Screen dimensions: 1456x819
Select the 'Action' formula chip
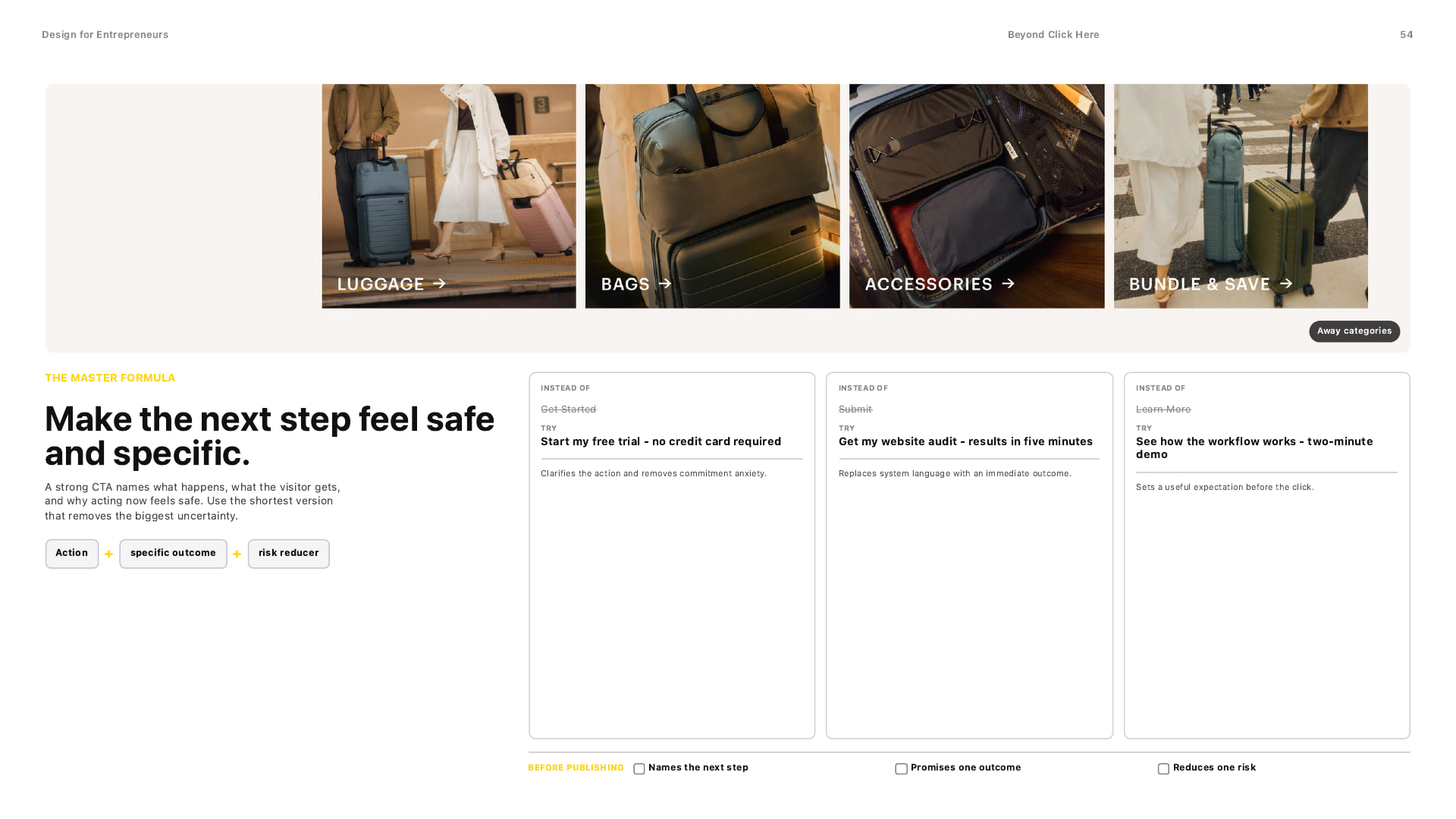(72, 554)
